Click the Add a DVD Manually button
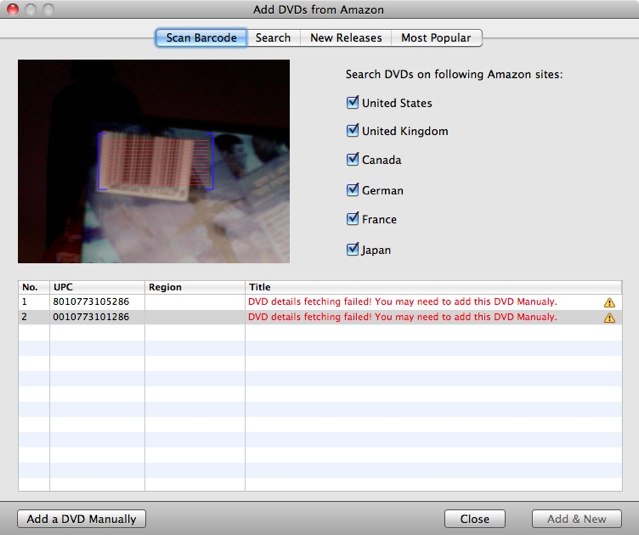Viewport: 639px width, 535px height. [82, 519]
